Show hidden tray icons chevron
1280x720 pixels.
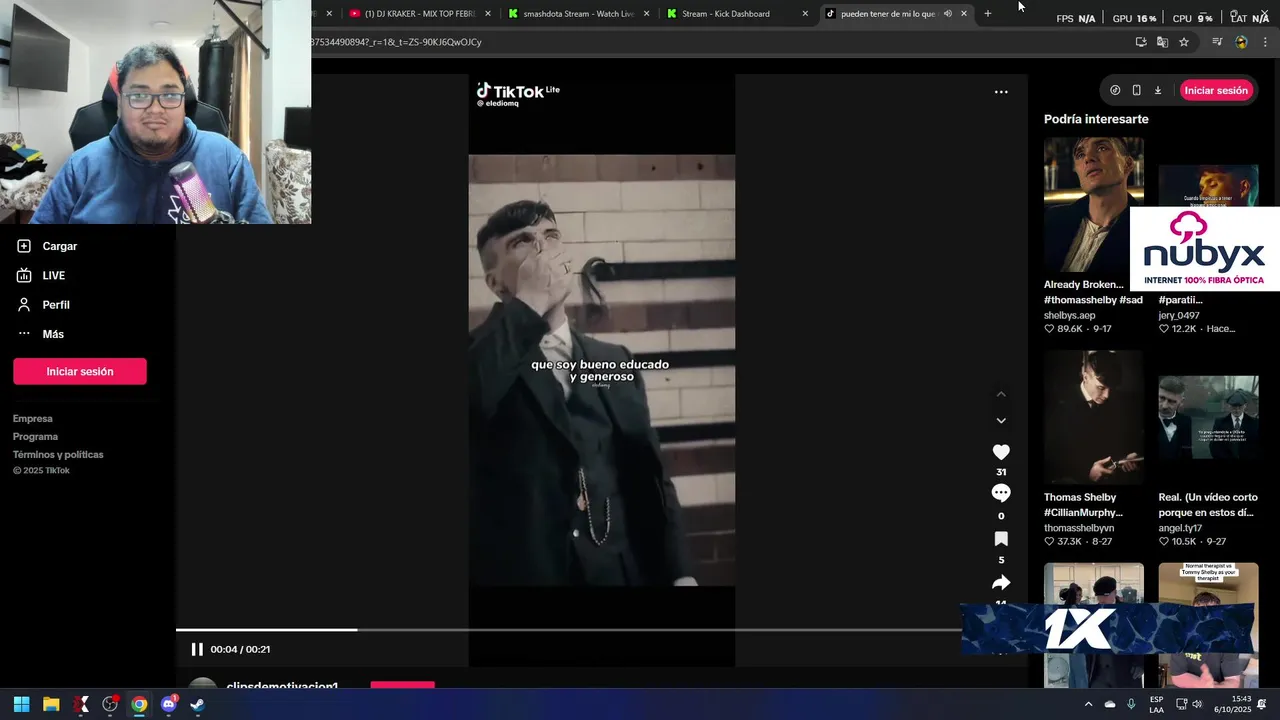tap(1088, 704)
